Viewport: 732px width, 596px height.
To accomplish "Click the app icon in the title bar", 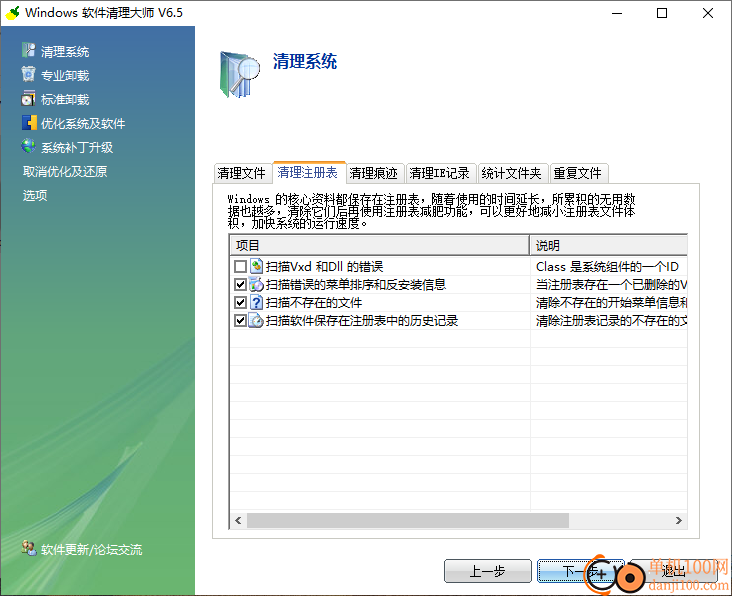I will click(13, 13).
